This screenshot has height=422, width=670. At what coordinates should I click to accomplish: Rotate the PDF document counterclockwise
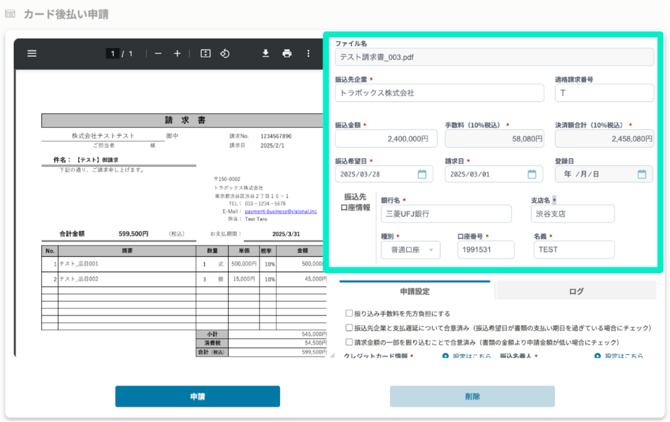[x=225, y=54]
